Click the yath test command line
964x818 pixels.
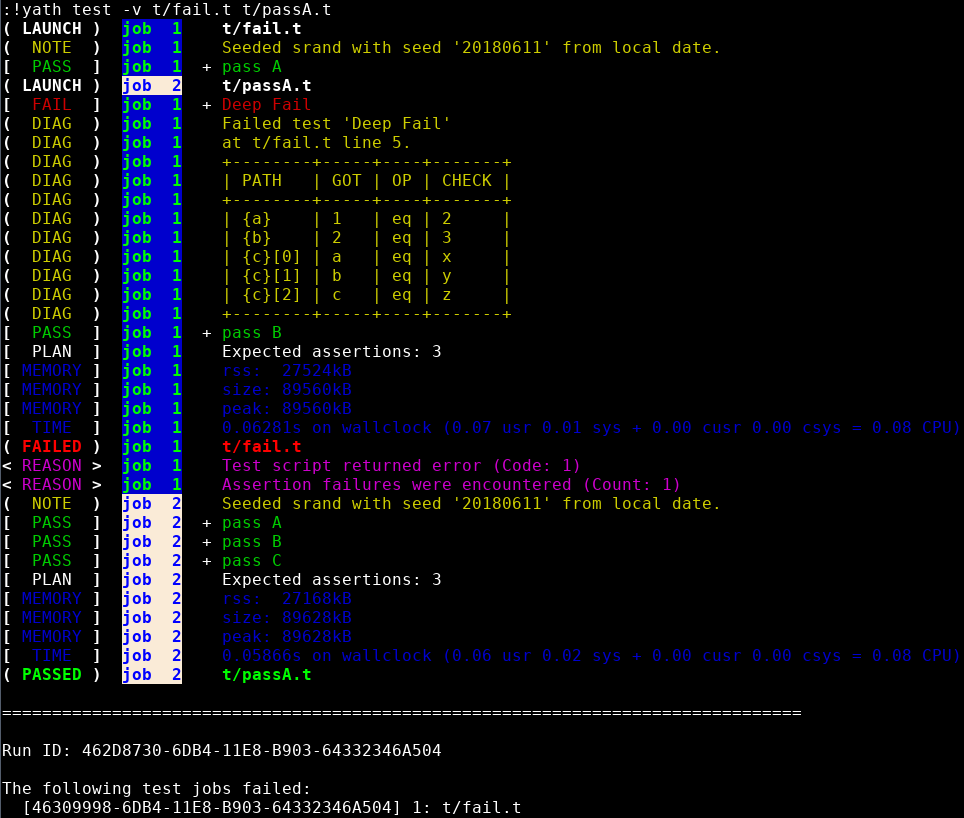166,10
